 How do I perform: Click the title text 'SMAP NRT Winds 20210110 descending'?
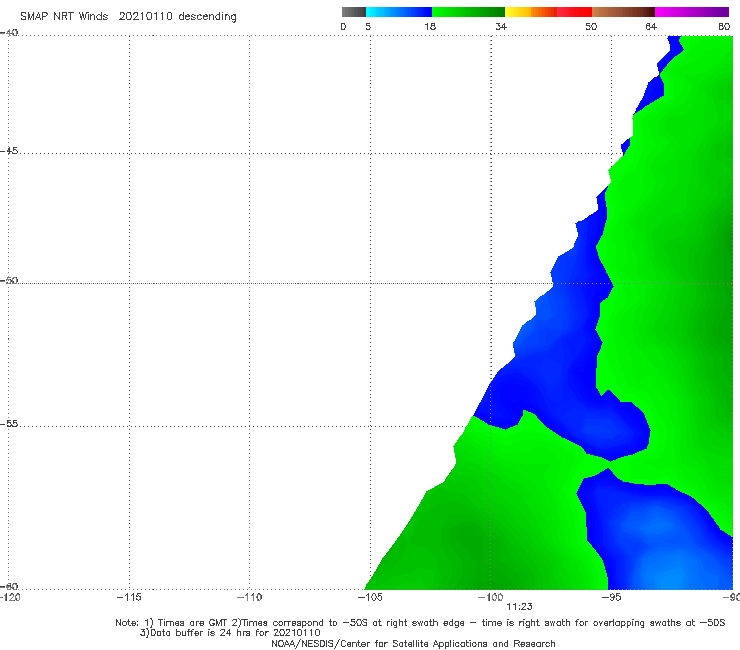128,16
